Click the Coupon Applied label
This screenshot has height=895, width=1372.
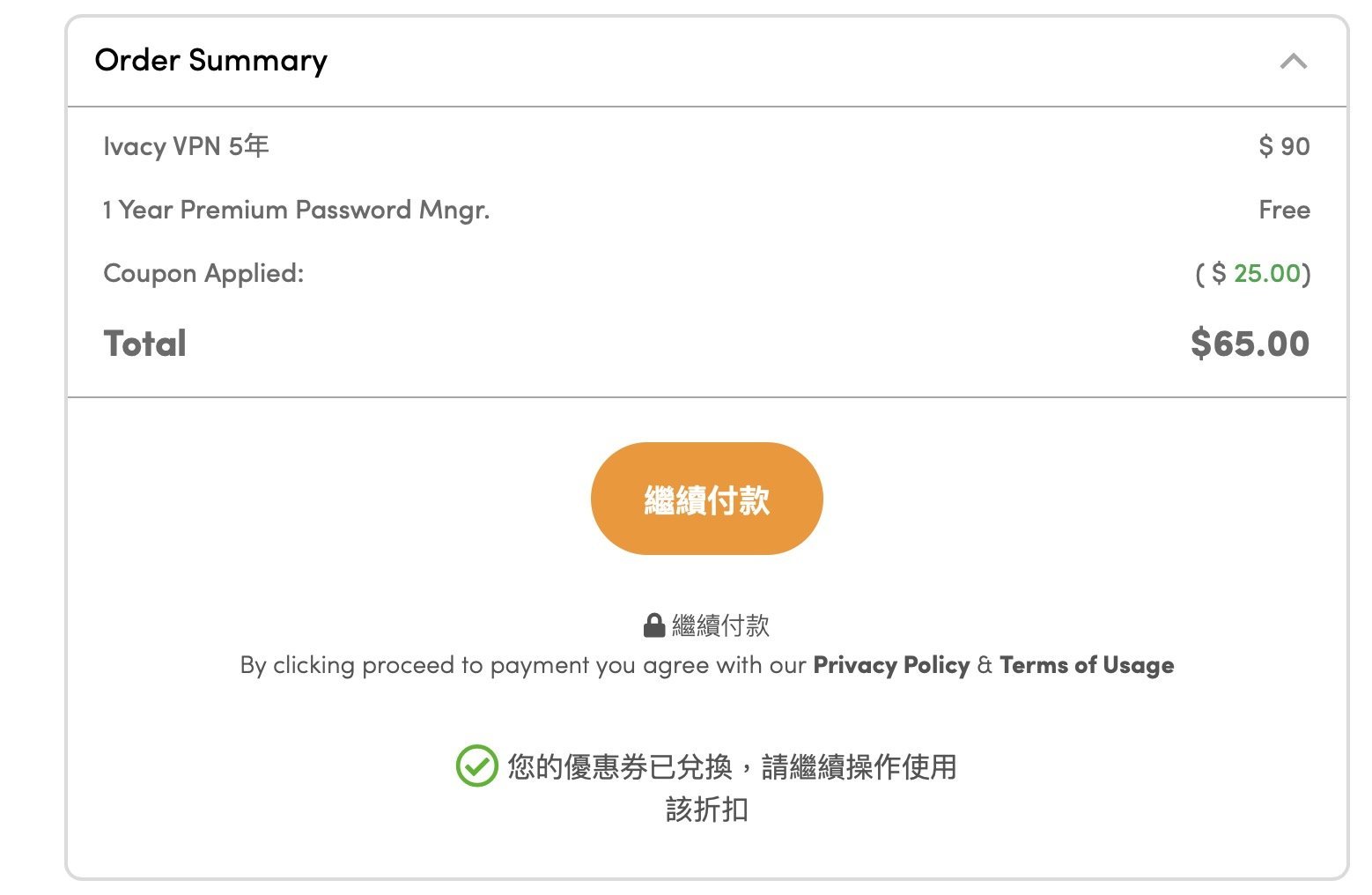(203, 273)
